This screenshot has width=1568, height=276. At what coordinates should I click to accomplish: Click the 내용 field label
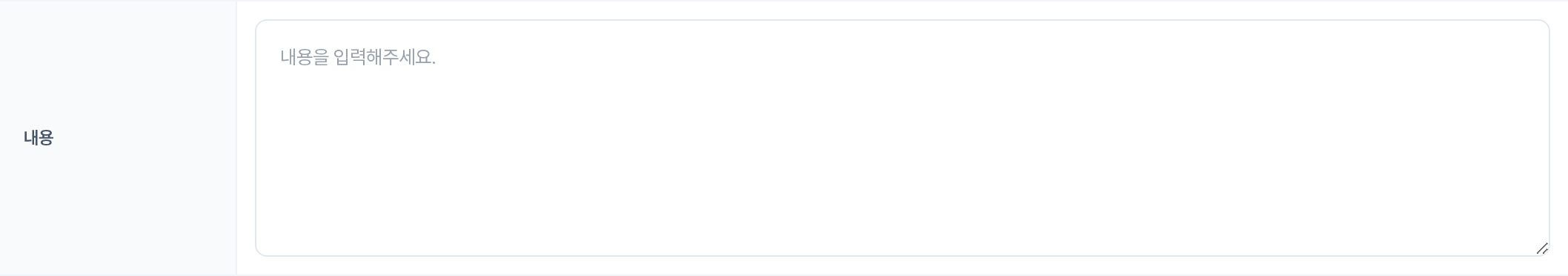point(39,138)
